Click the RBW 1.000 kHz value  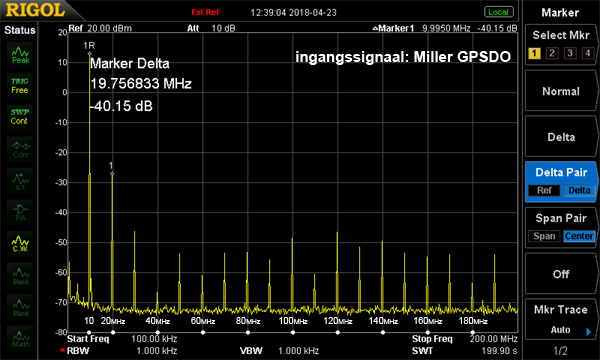coord(157,350)
